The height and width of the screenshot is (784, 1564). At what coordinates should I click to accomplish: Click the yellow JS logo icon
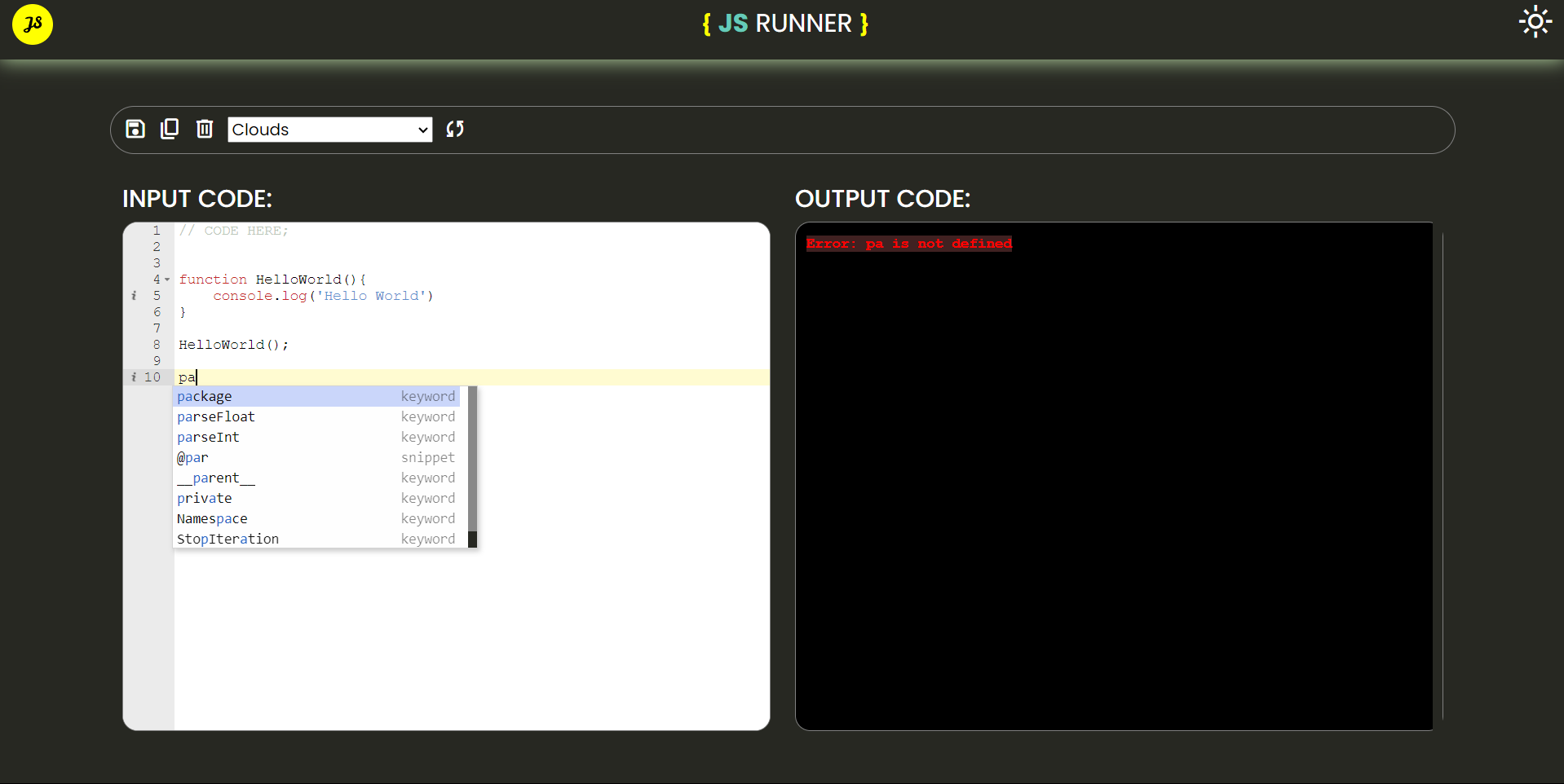click(x=33, y=24)
